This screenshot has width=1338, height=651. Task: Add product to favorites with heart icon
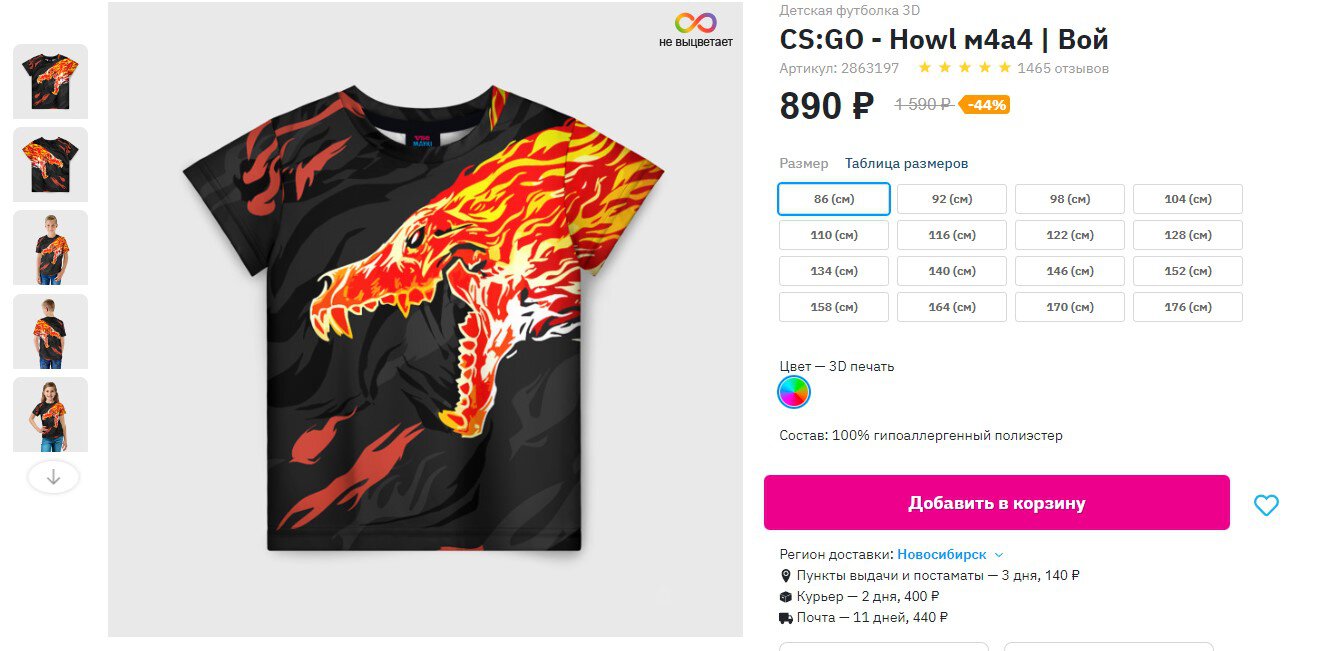tap(1266, 505)
